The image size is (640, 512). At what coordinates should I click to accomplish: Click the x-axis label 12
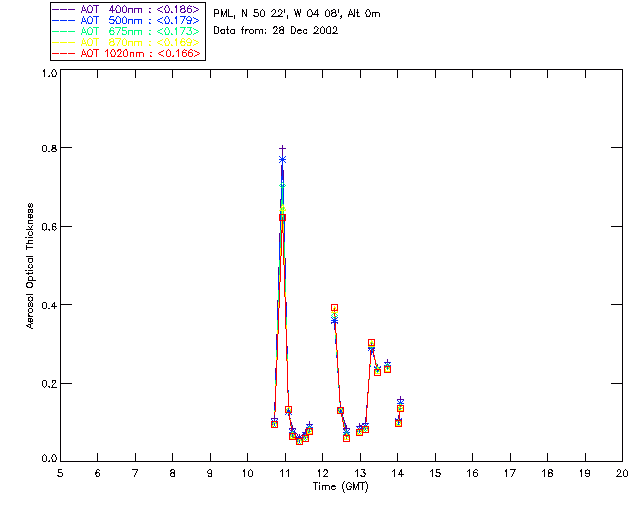[x=322, y=473]
